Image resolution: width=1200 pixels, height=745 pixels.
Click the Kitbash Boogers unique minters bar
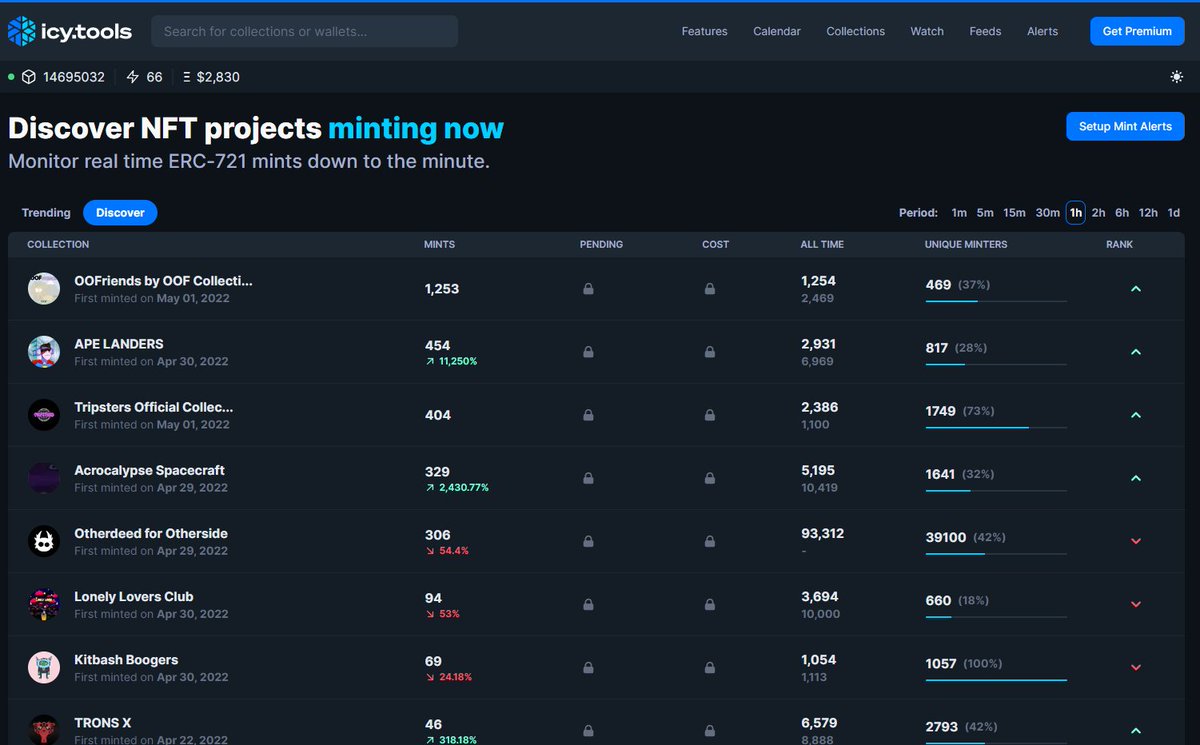click(x=996, y=679)
